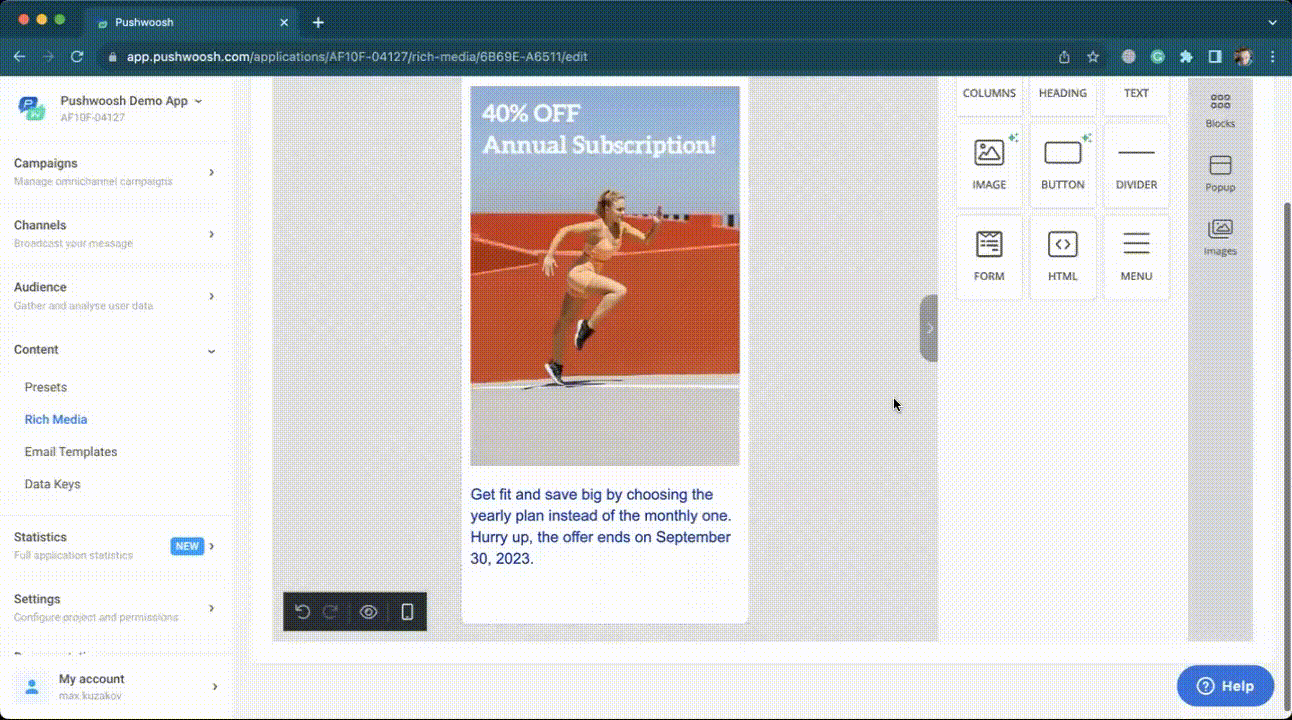Open the Grammarly extension icon
The height and width of the screenshot is (720, 1292).
[1158, 57]
